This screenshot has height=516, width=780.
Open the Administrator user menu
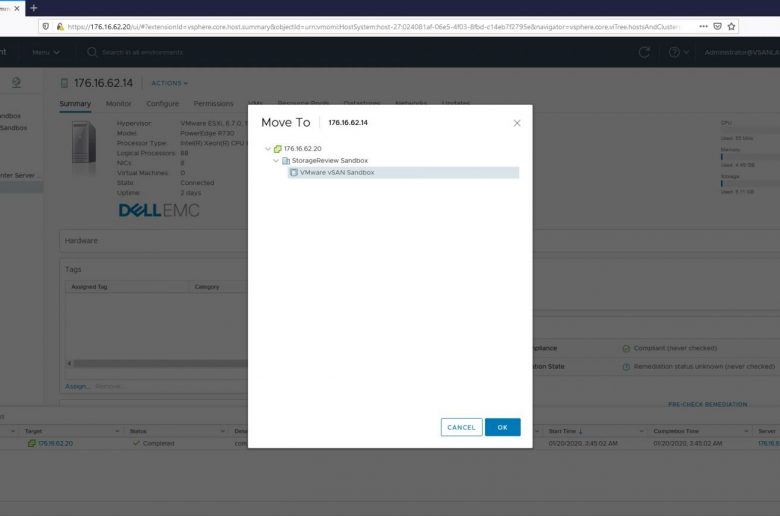(742, 52)
